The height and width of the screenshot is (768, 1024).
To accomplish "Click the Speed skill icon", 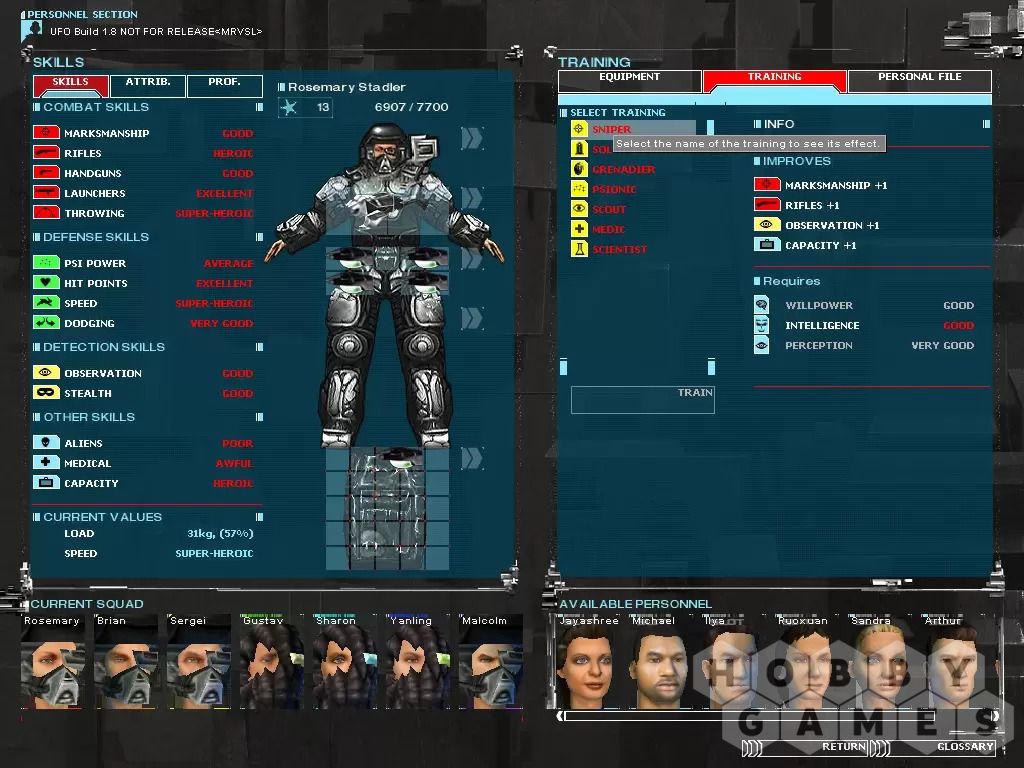I will (46, 302).
